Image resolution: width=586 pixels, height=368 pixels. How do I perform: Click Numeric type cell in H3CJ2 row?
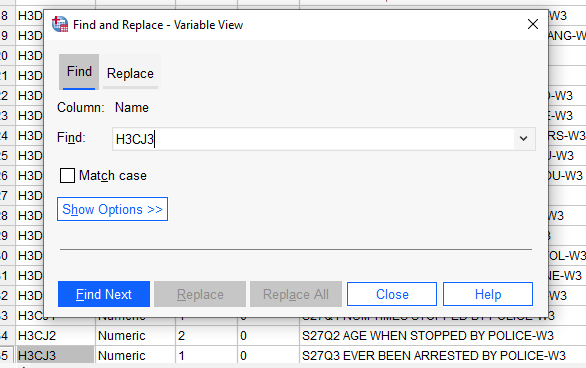pos(135,335)
